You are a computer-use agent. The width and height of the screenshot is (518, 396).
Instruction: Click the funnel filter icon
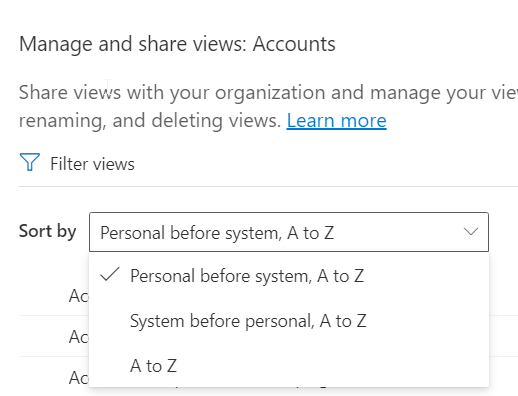point(30,162)
